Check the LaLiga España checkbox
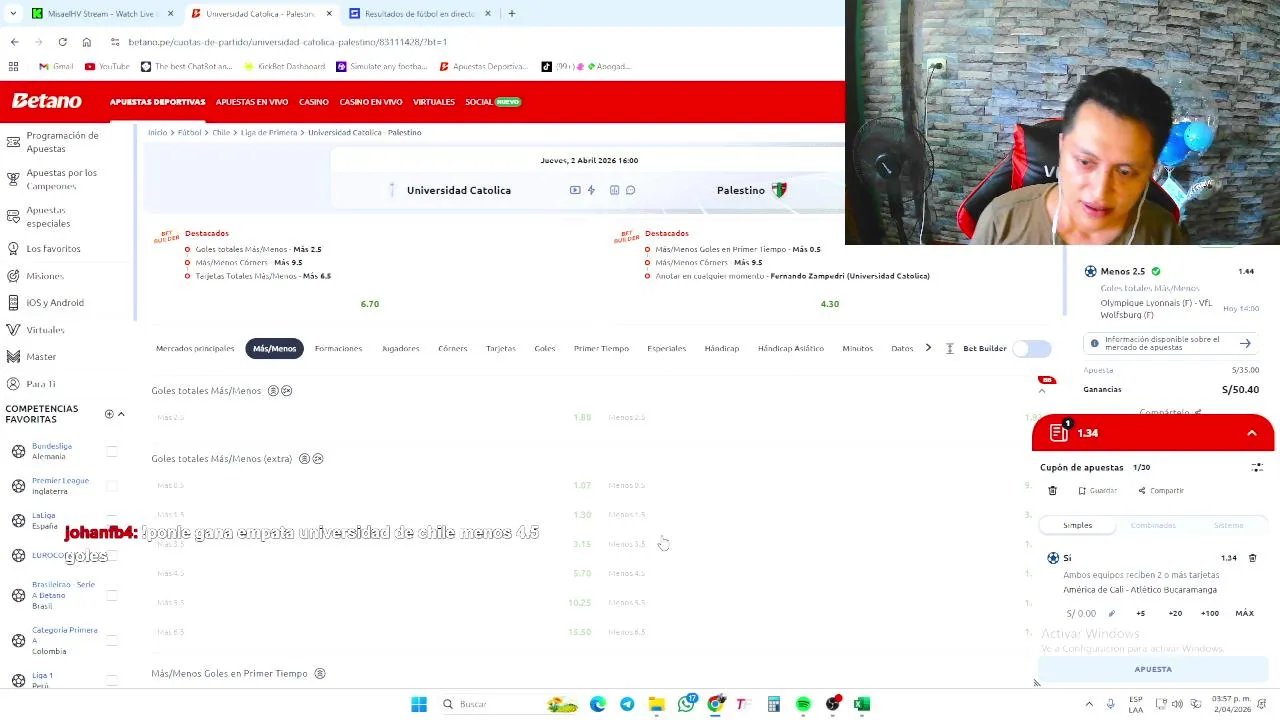The width and height of the screenshot is (1280, 720). tap(112, 520)
